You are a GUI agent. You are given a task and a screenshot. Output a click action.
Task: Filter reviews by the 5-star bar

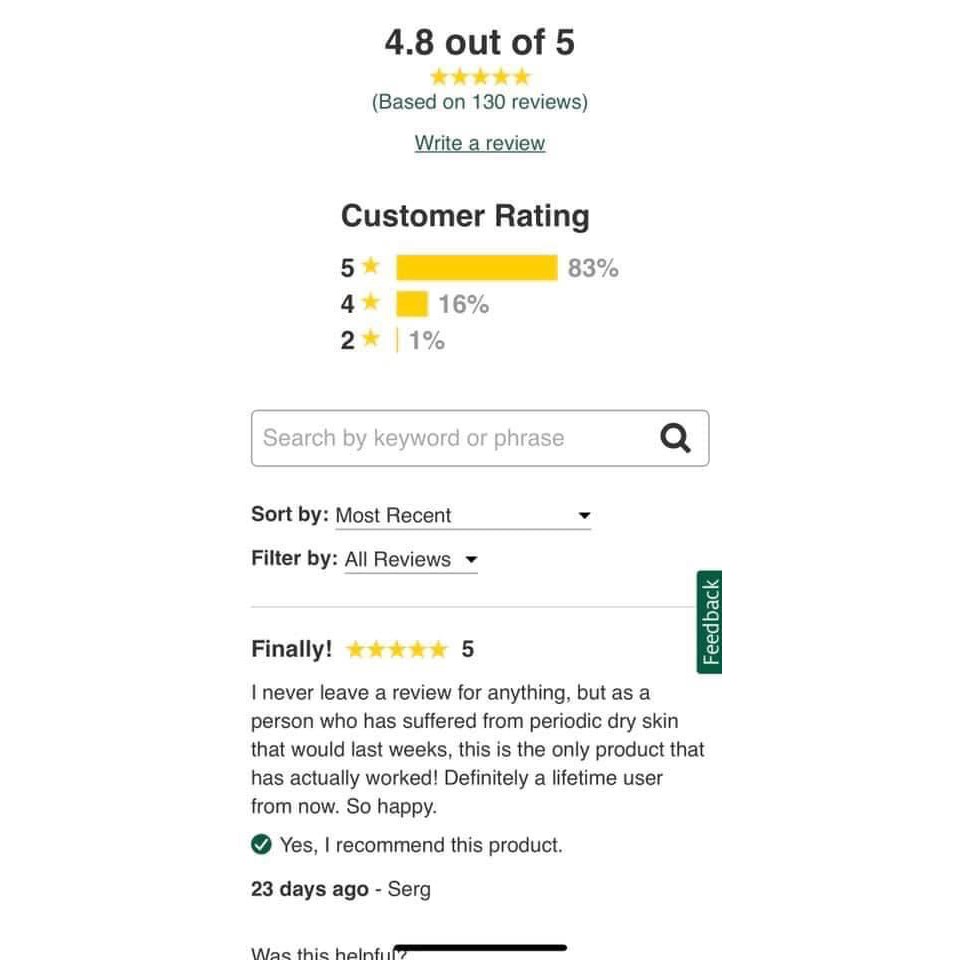click(476, 267)
